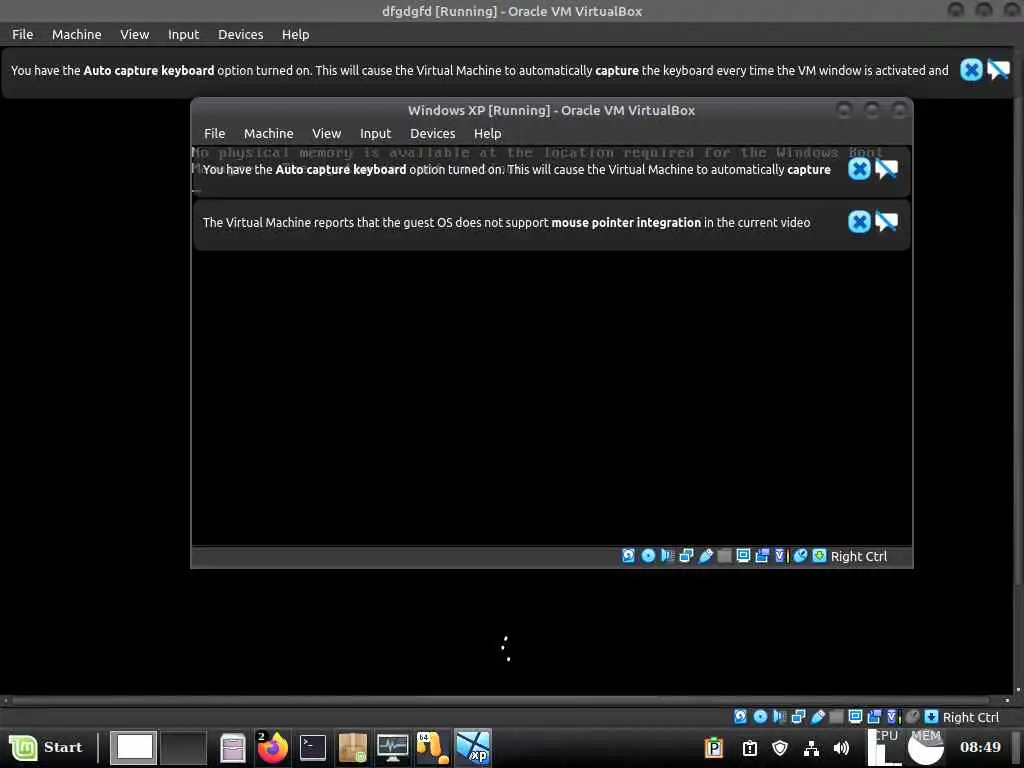Open Devices menu in Windows XP VM window
The image size is (1024, 768).
pos(432,133)
